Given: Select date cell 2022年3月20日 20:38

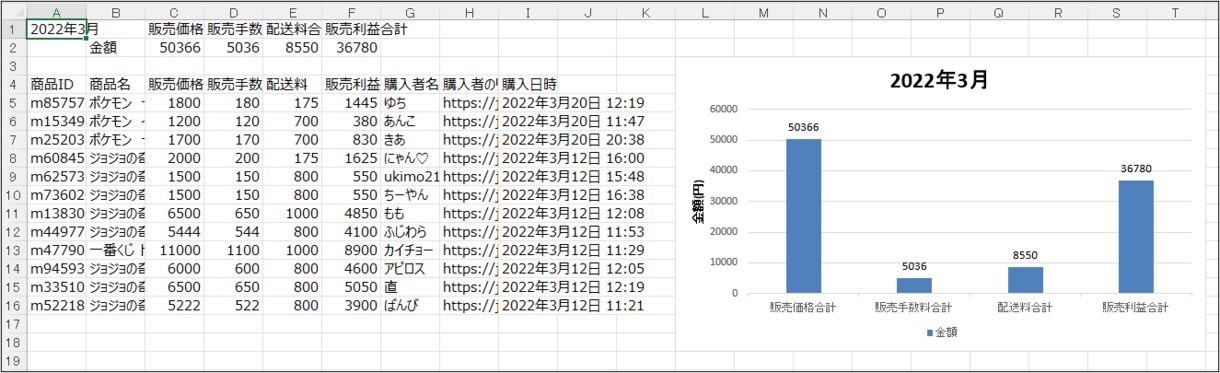Looking at the screenshot, I should click(x=573, y=139).
